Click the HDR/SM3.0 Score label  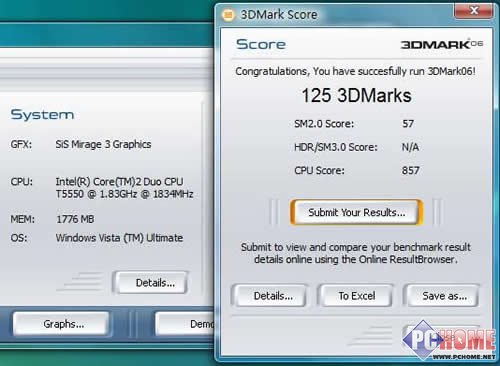tap(336, 147)
